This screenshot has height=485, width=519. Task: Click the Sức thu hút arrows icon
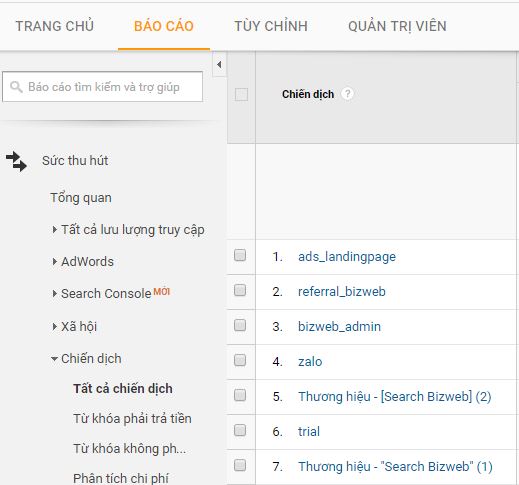[16, 161]
